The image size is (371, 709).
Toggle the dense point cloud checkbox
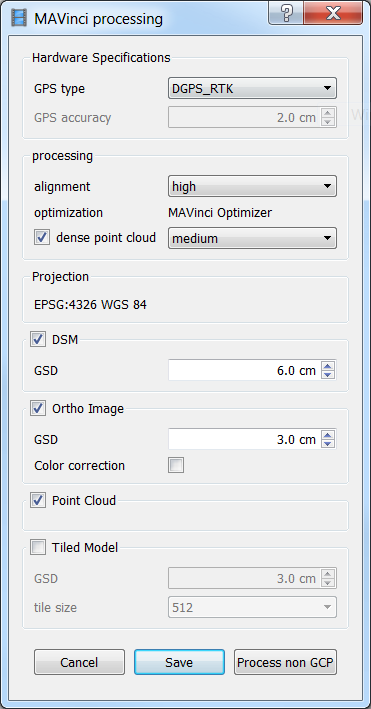point(42,237)
